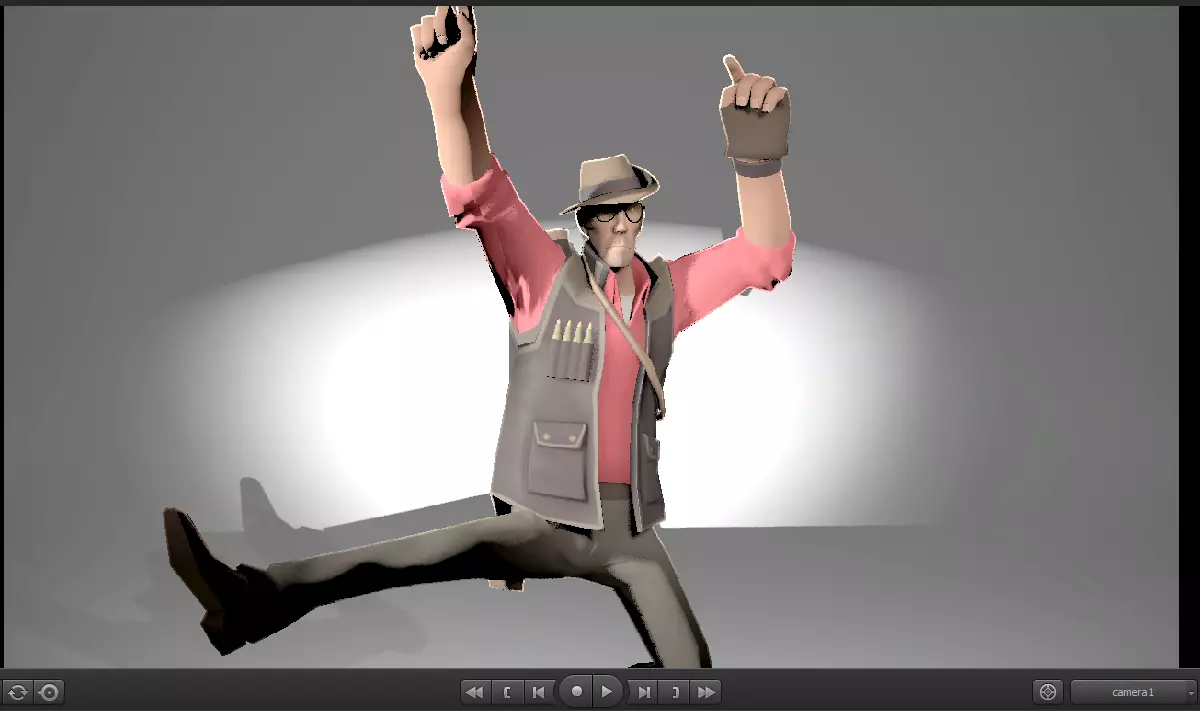
Task: Click the circular icon next to loop
Action: coord(49,692)
